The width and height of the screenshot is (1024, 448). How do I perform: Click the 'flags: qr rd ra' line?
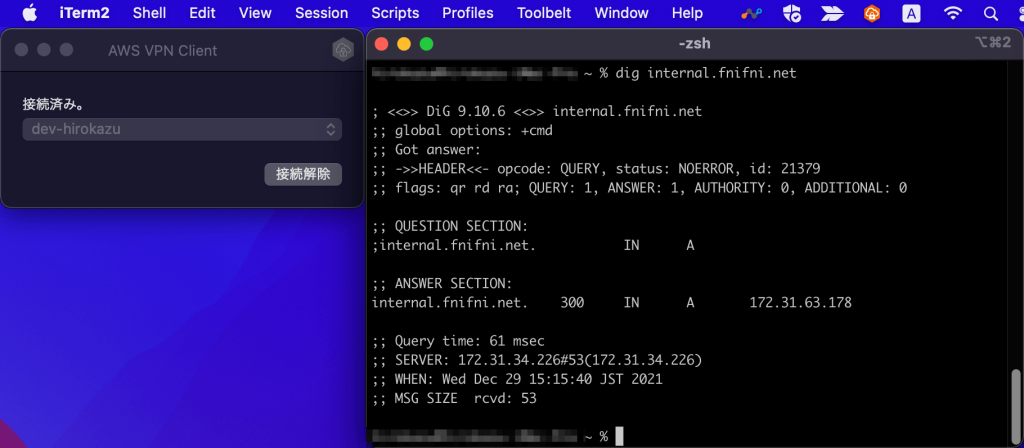pyautogui.click(x=639, y=188)
